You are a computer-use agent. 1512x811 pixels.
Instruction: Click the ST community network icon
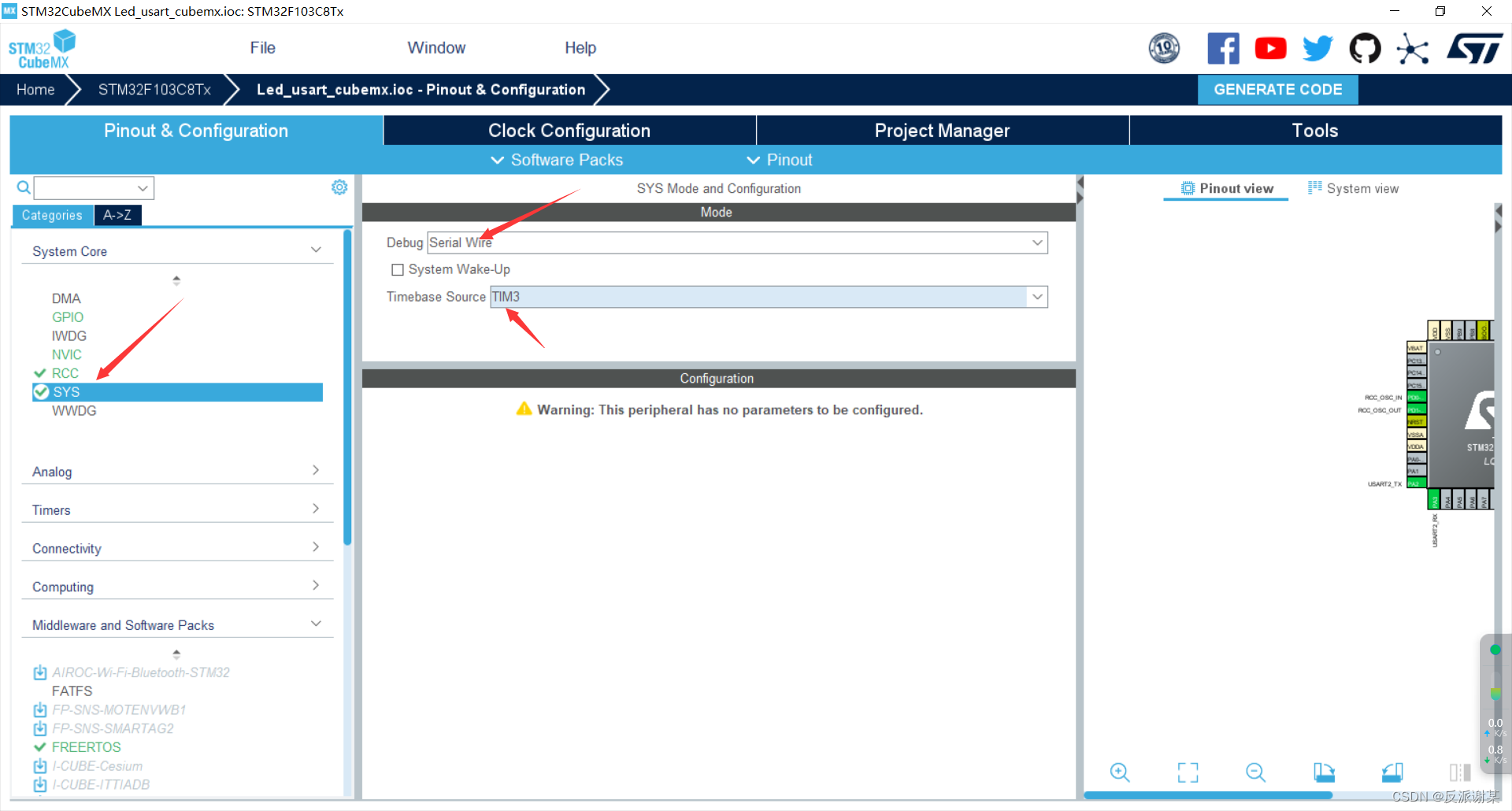pos(1412,49)
